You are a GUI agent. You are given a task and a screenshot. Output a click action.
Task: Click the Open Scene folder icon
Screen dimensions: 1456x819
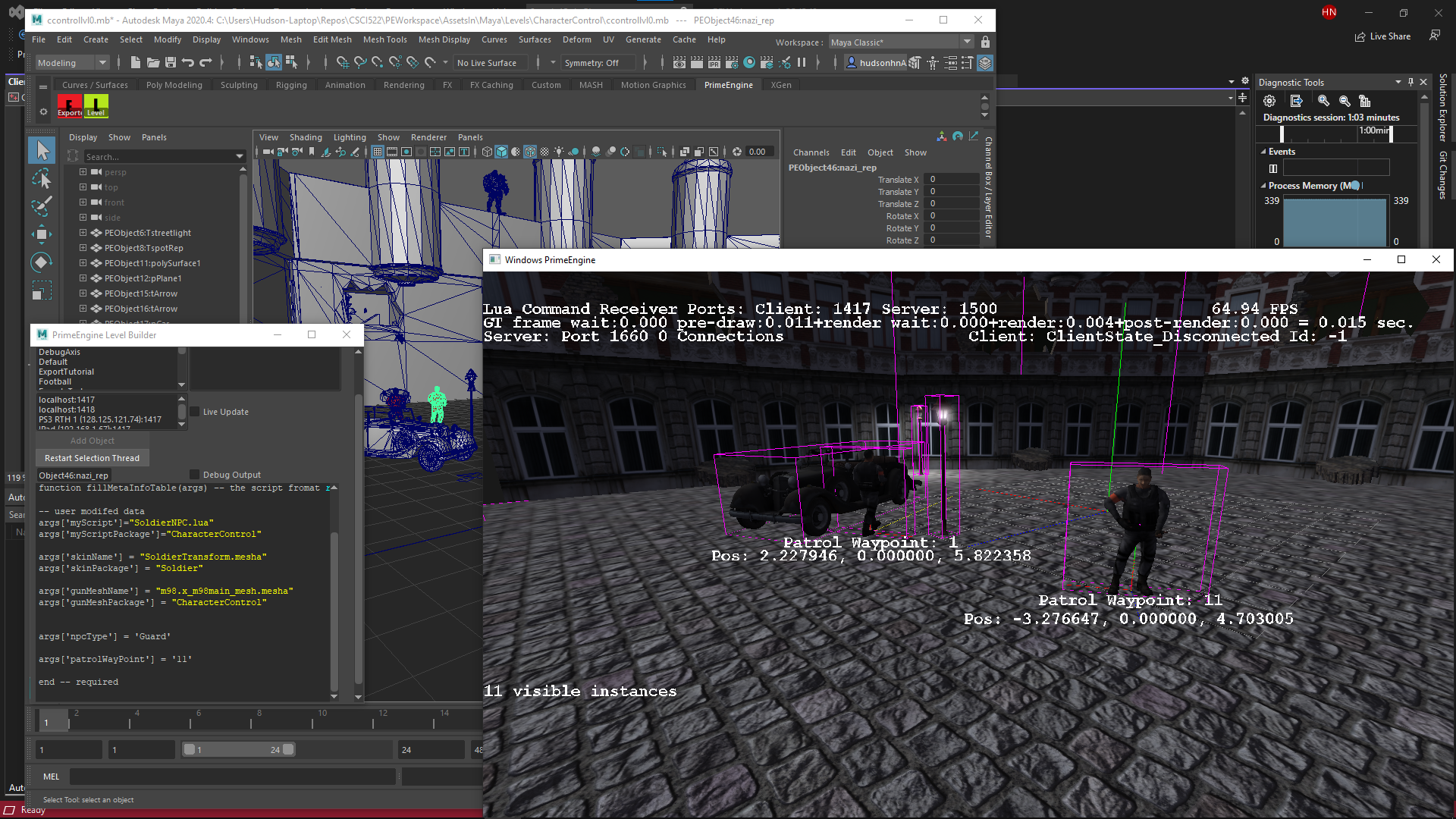coord(152,63)
